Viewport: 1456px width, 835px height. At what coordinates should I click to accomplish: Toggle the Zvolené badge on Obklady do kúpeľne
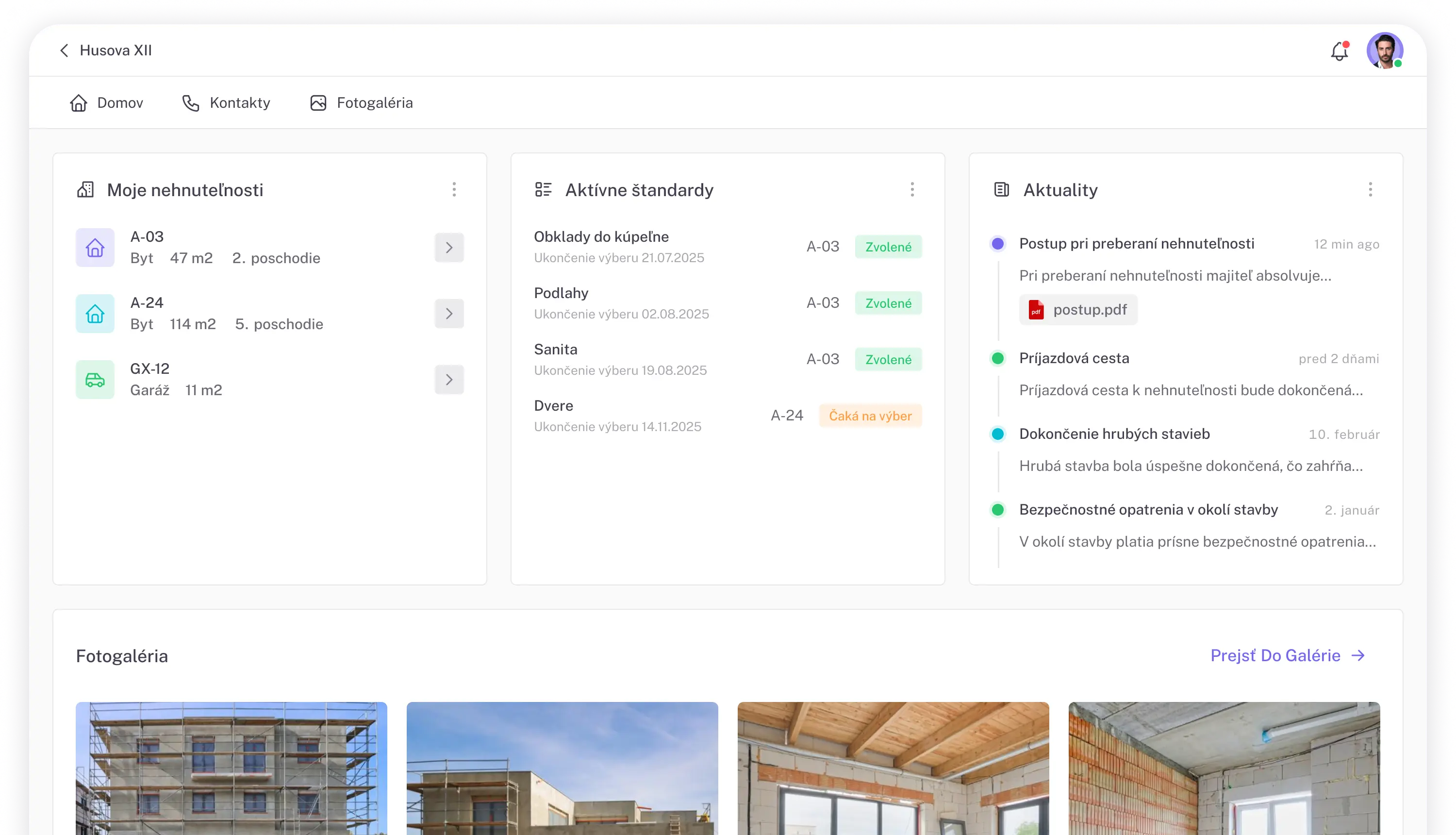[x=889, y=246]
